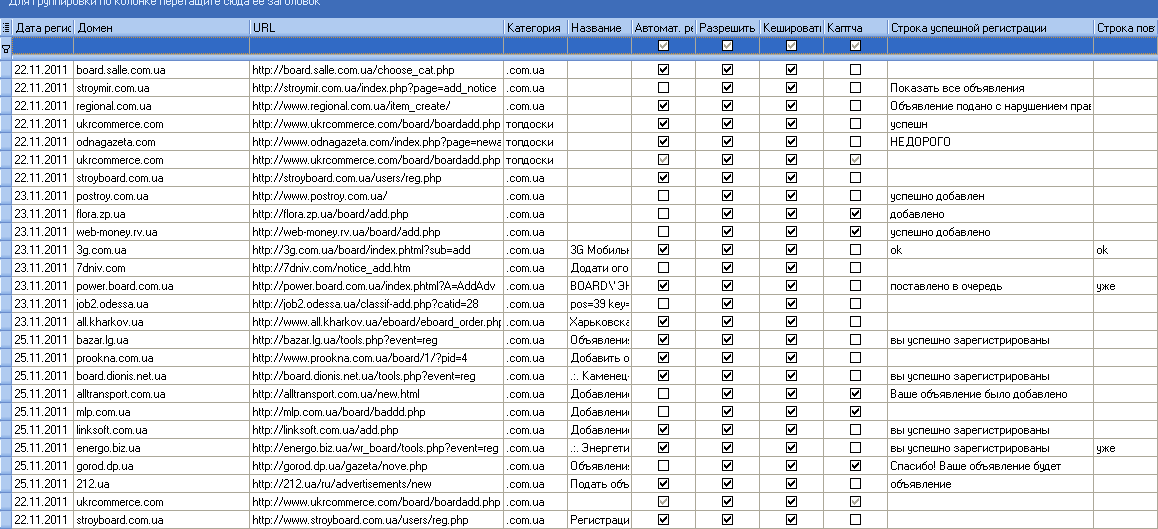Check Автомат. box for job2.odessa.ua row
The height and width of the screenshot is (529, 1158).
[x=663, y=304]
